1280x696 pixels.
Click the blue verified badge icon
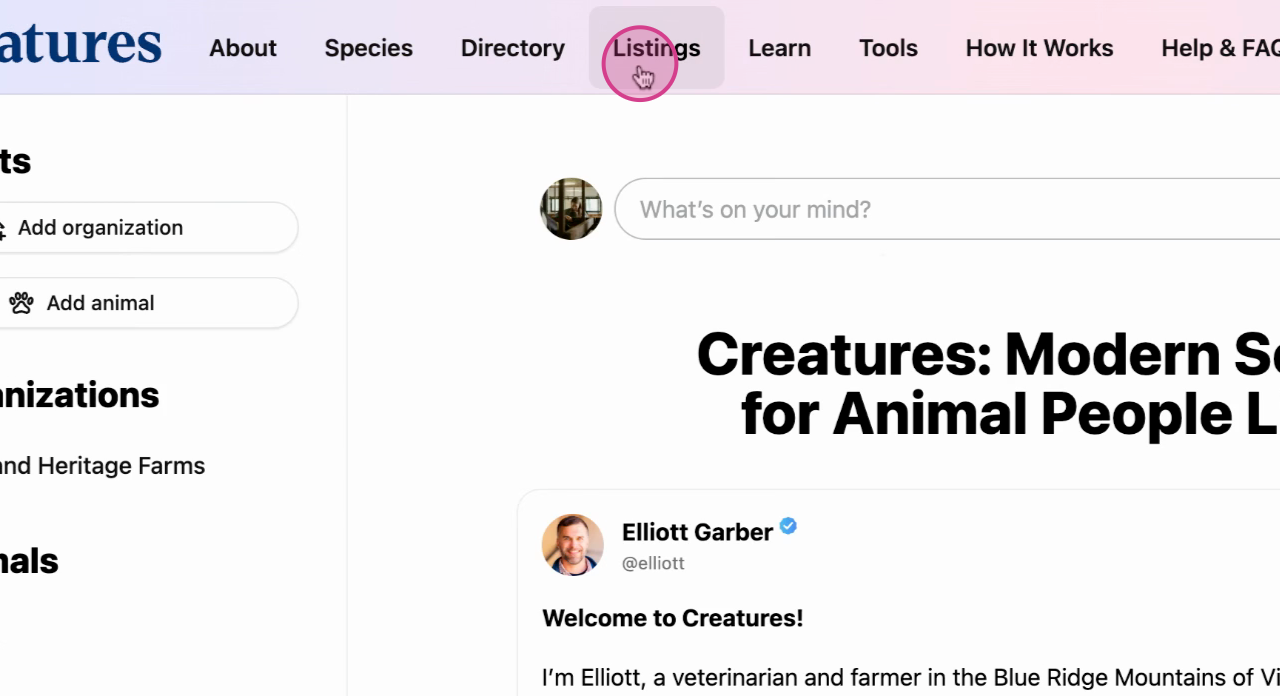[x=788, y=526]
